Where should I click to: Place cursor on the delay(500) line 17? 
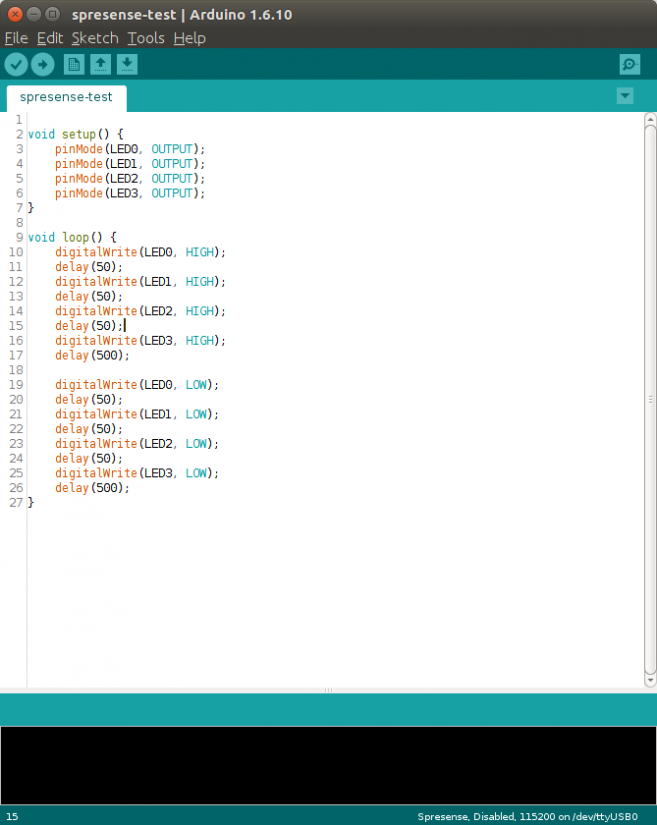(92, 355)
